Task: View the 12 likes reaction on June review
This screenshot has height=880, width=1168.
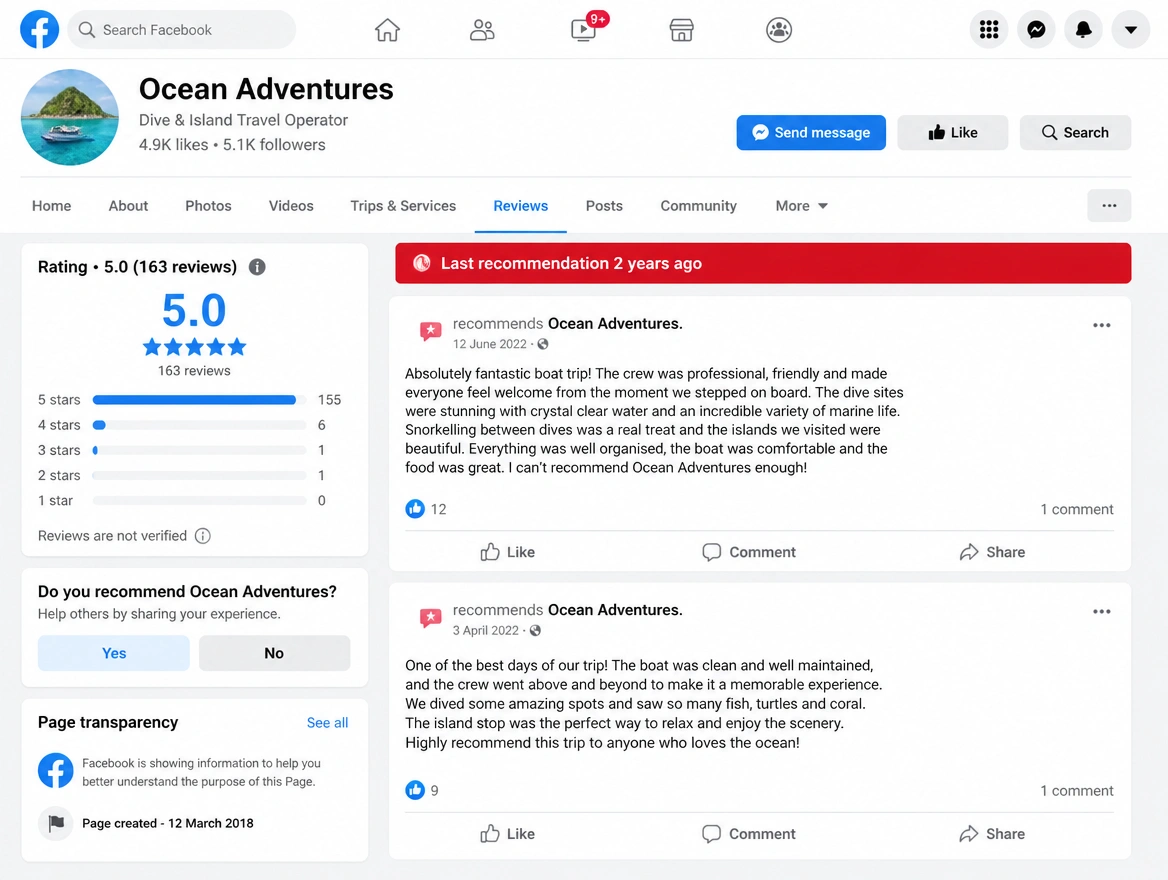Action: 426,509
